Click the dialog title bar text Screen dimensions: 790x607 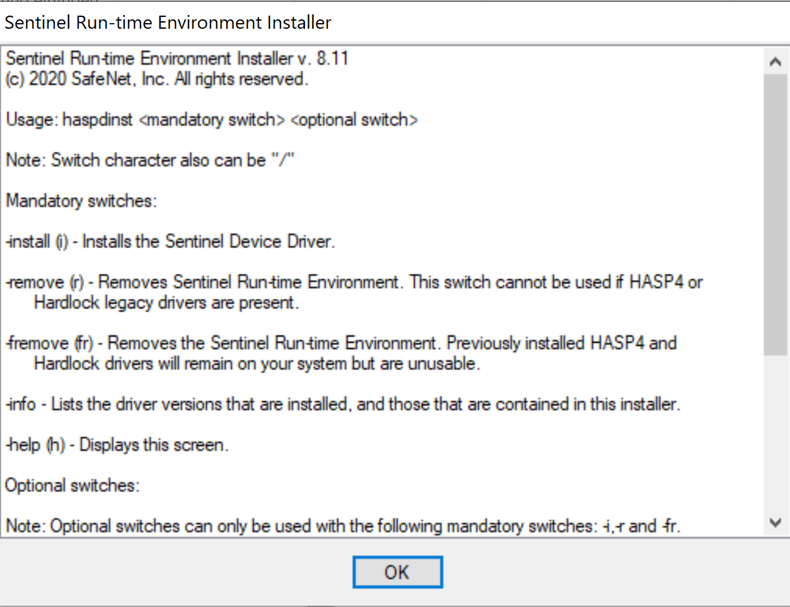(x=168, y=22)
